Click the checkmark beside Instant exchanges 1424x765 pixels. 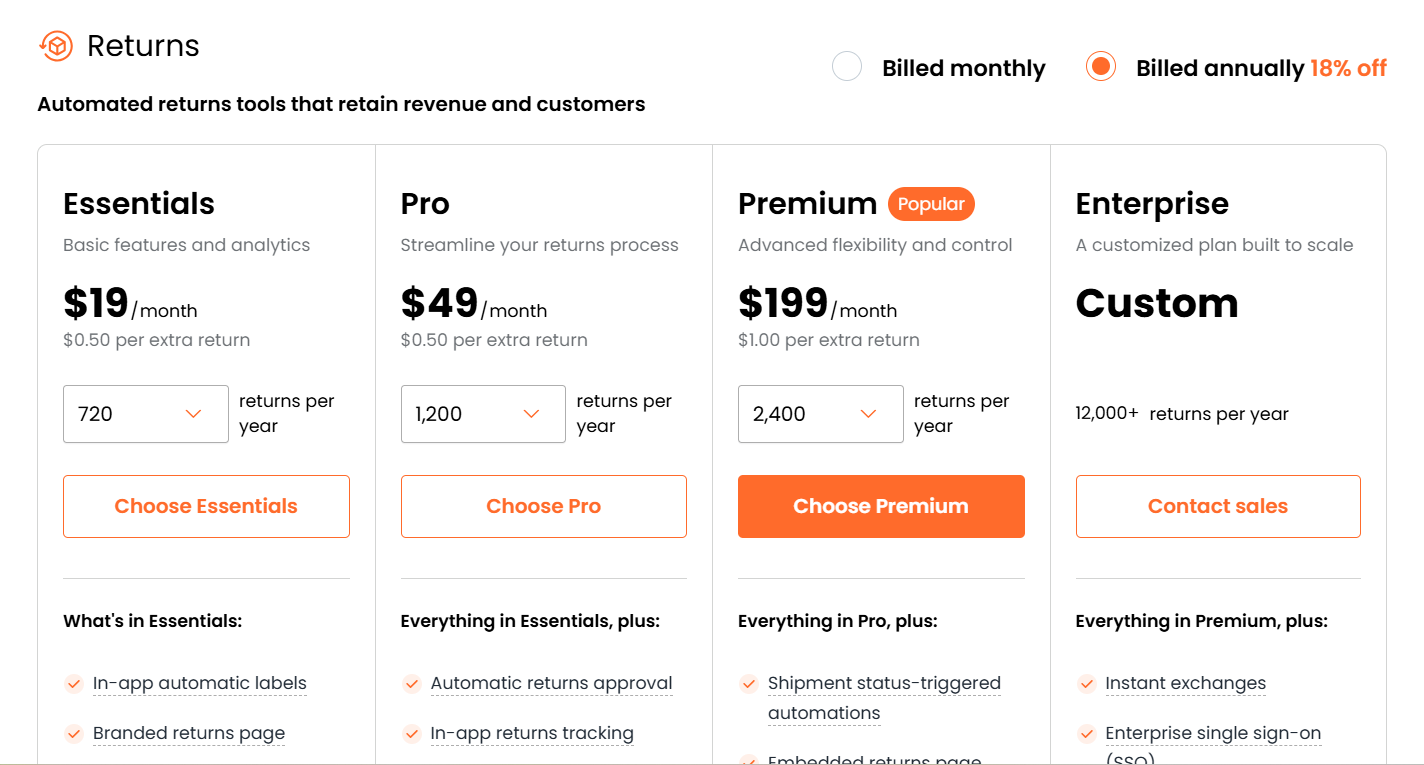point(1086,683)
